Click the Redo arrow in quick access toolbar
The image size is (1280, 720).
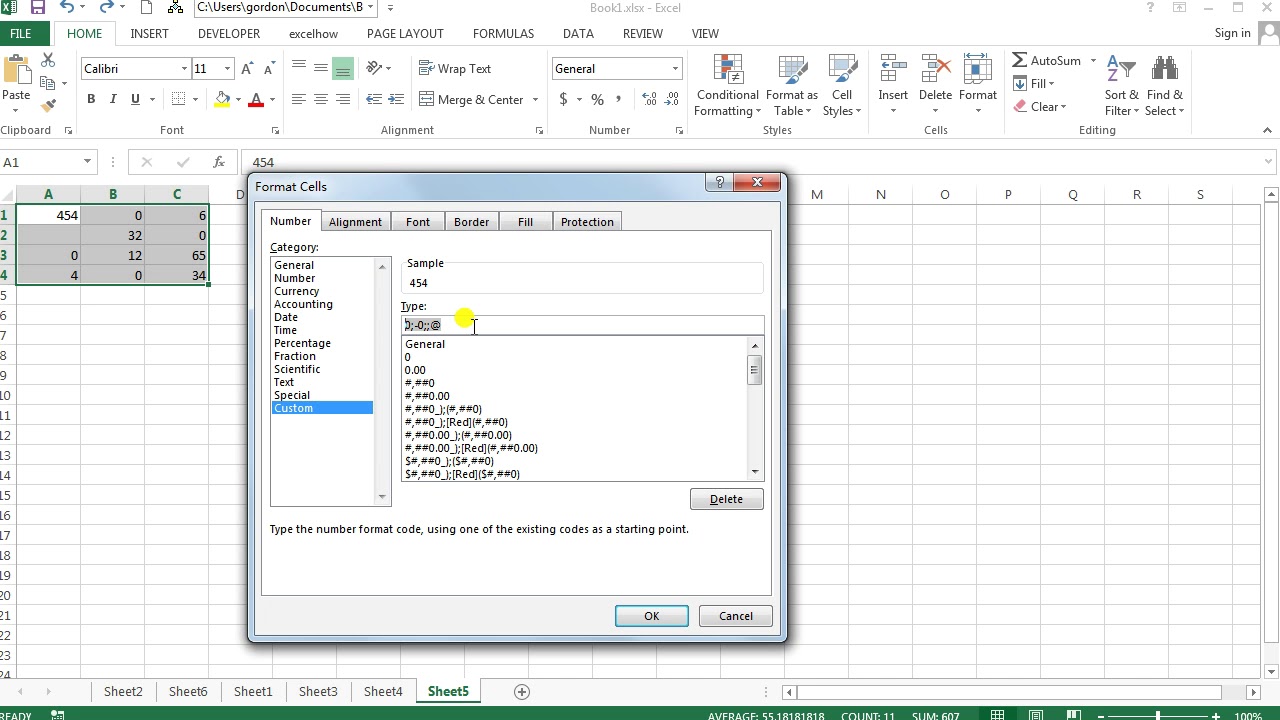106,7
